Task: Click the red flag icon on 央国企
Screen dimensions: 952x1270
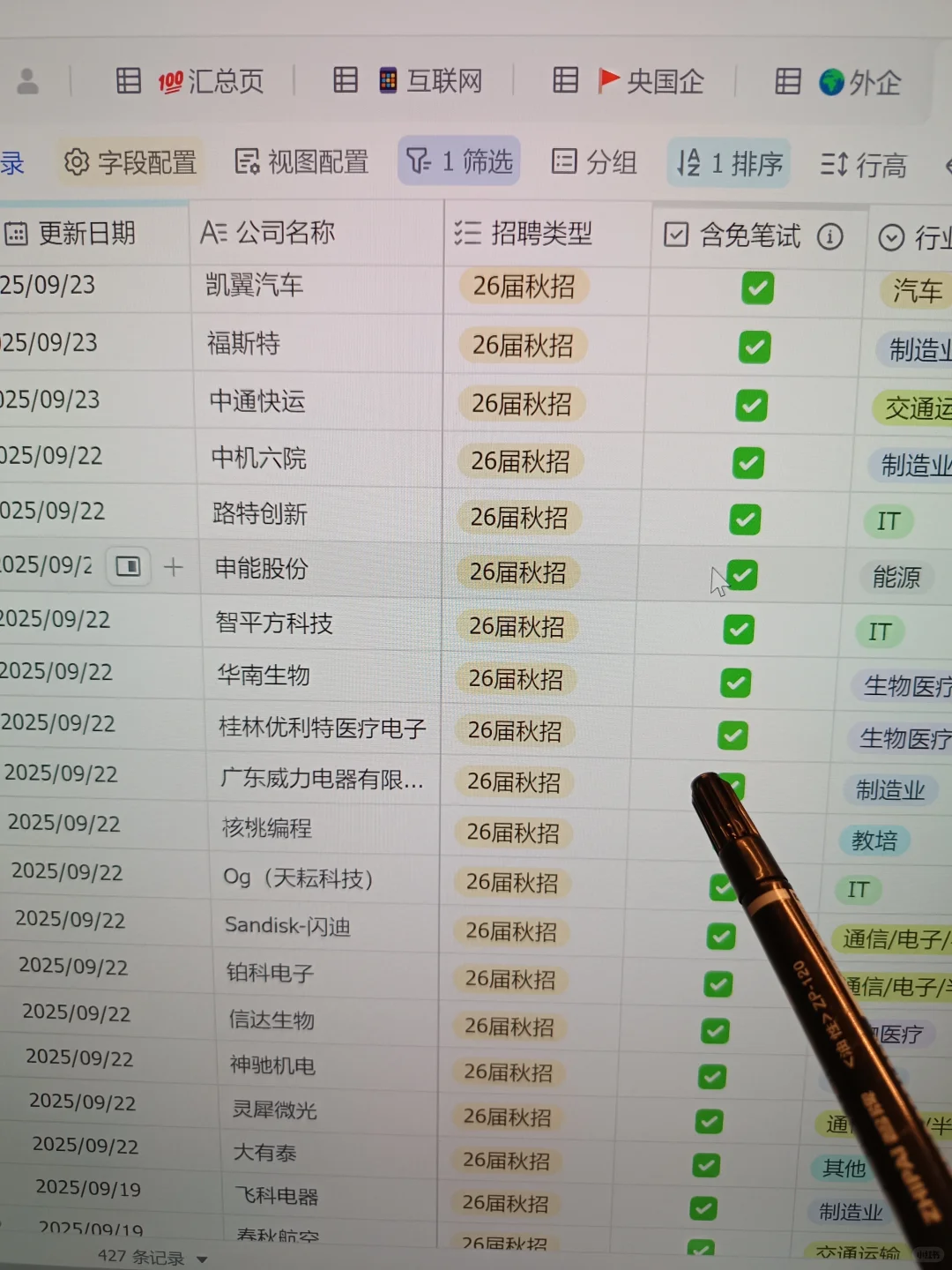Action: [x=608, y=80]
